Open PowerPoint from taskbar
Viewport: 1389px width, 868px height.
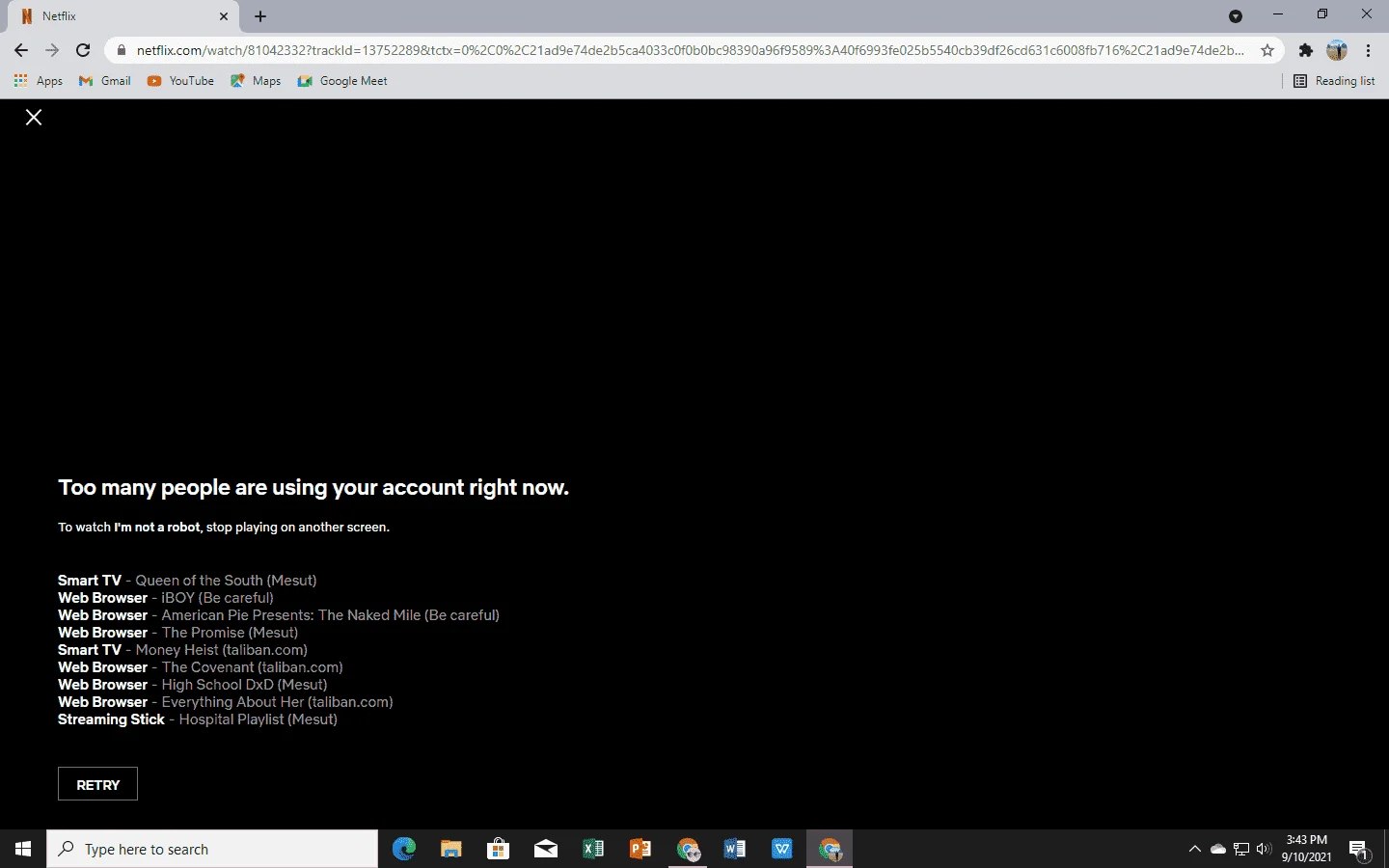click(x=640, y=849)
